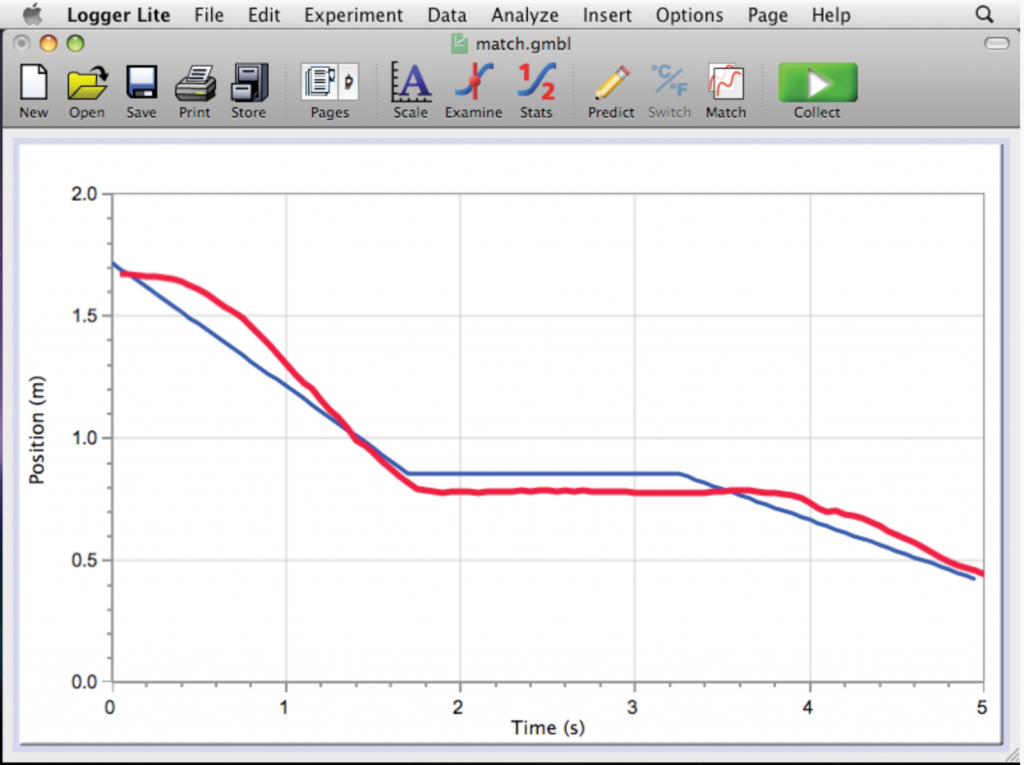Open the Insert menu

607,14
